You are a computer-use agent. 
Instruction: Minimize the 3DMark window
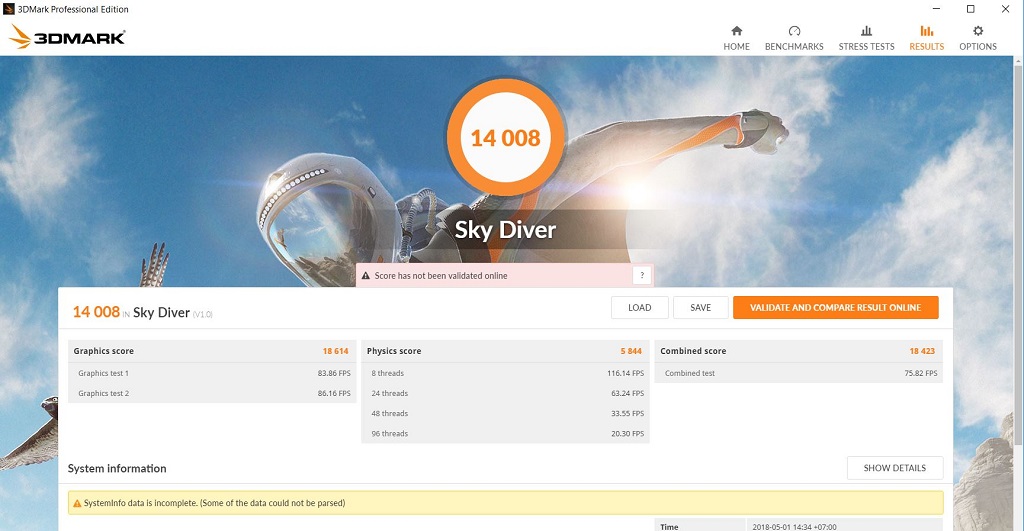(936, 9)
